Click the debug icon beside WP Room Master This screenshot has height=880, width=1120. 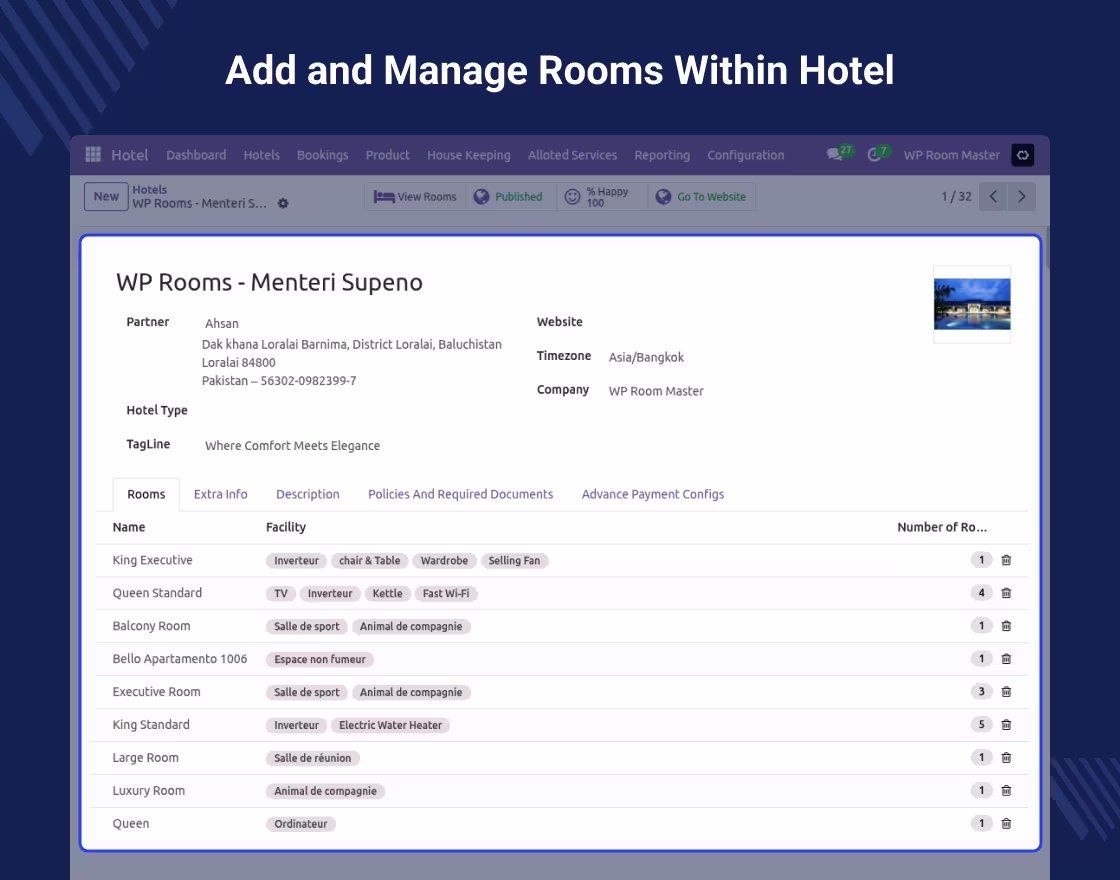(x=1022, y=155)
